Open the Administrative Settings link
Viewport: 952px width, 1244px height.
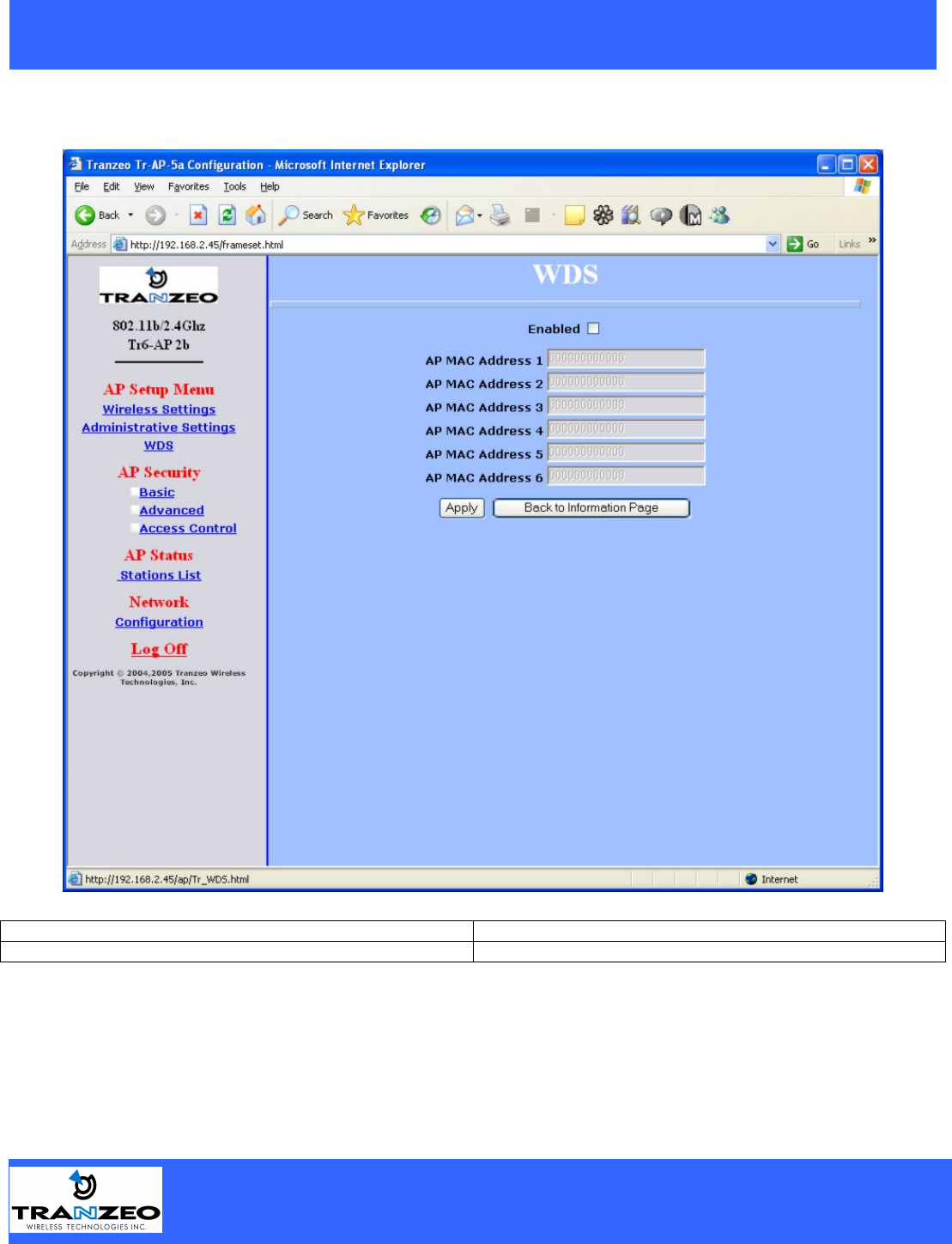pos(159,428)
